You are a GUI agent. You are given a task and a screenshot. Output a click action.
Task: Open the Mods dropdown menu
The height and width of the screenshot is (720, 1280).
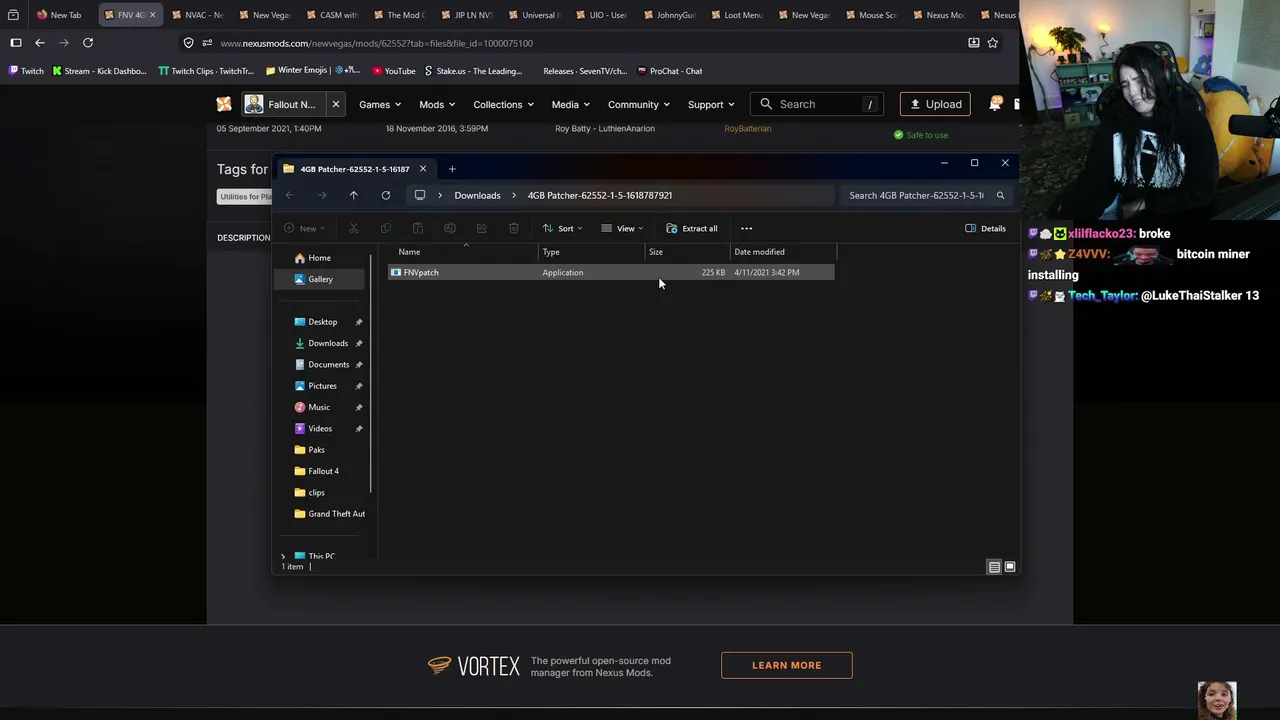pos(437,104)
